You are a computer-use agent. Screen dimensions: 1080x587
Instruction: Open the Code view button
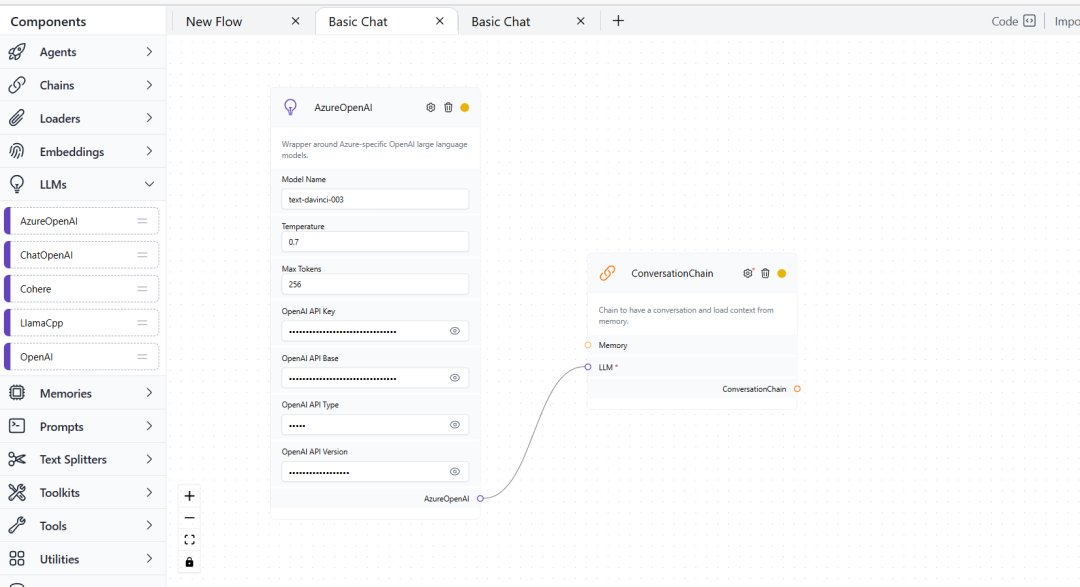(x=1013, y=21)
